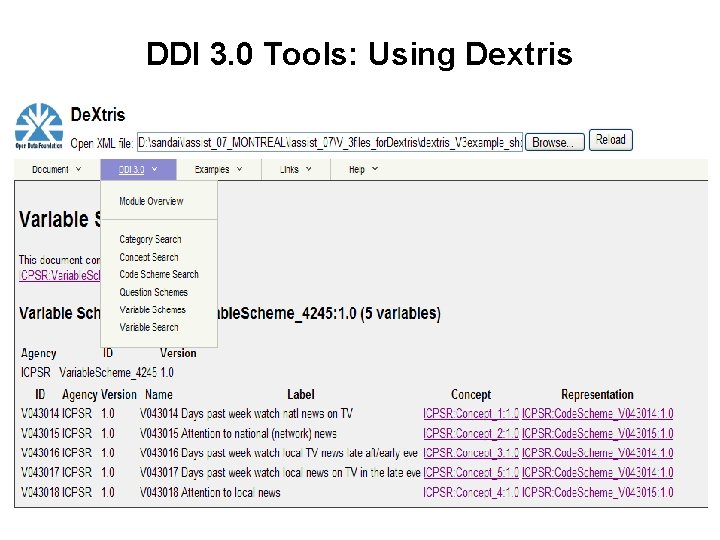The image size is (720, 540).
Task: Expand the Document menu arrow
Action: coord(79,169)
